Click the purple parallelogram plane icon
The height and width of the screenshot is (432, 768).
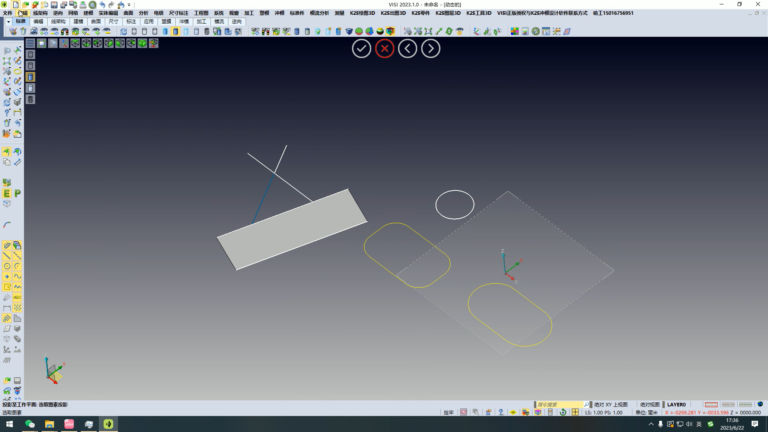tap(567, 31)
